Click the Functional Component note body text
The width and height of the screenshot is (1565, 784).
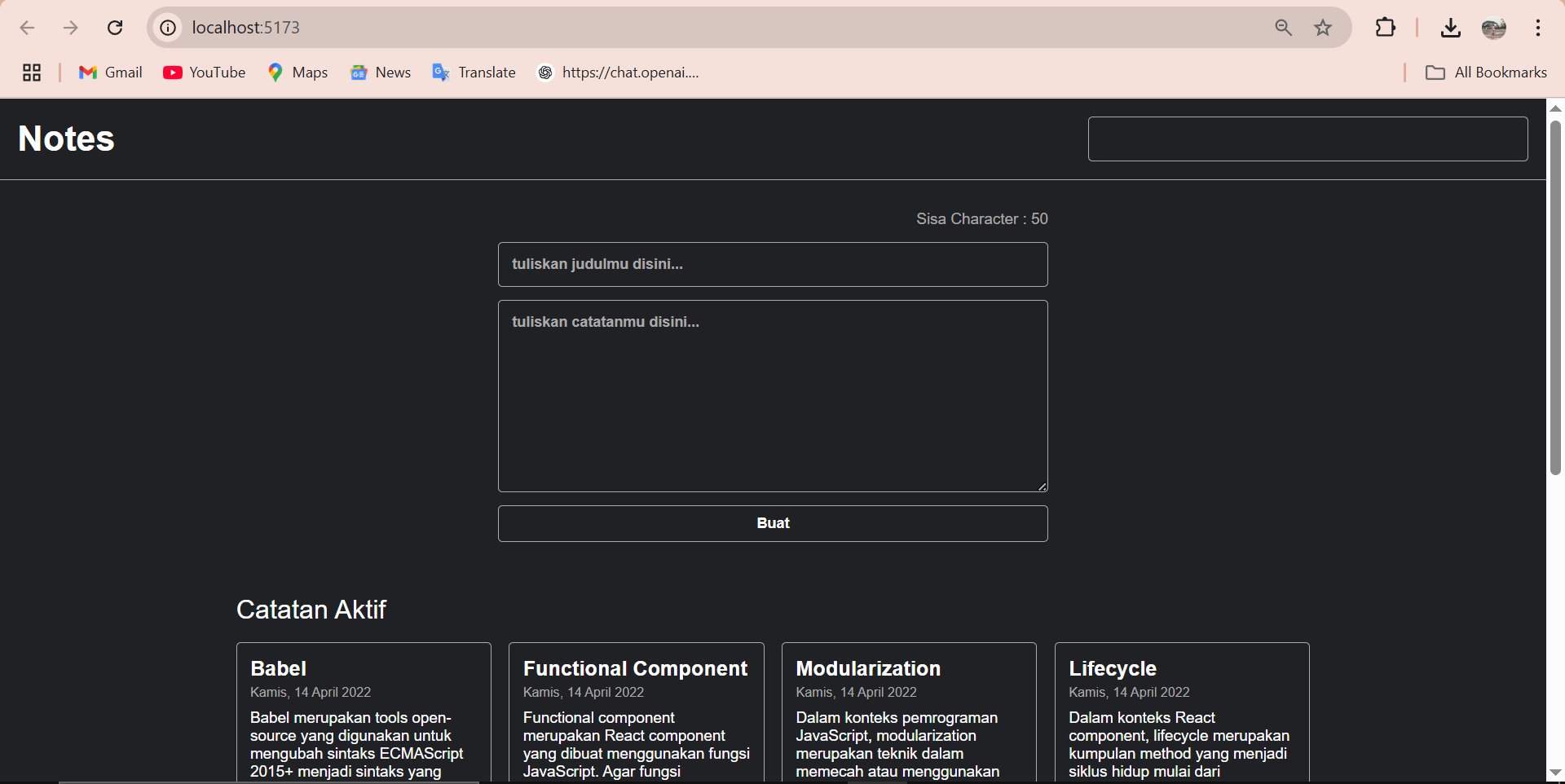tap(637, 745)
